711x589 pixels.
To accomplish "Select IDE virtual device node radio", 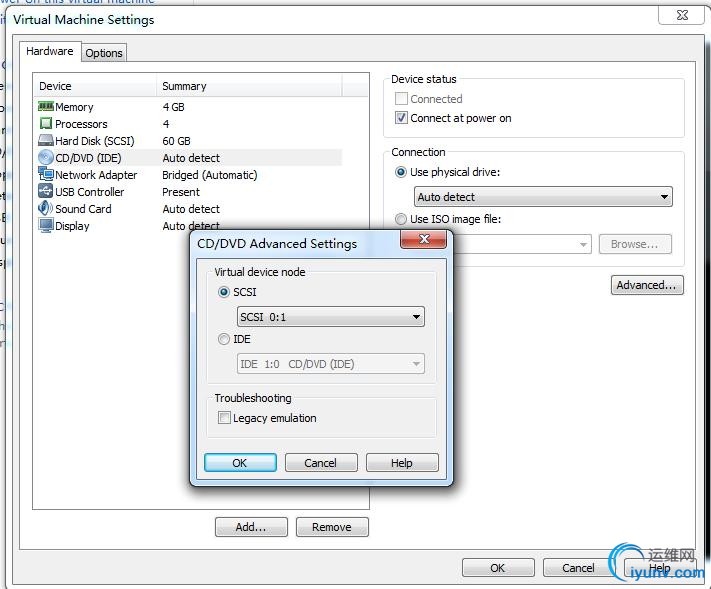I will 224,339.
